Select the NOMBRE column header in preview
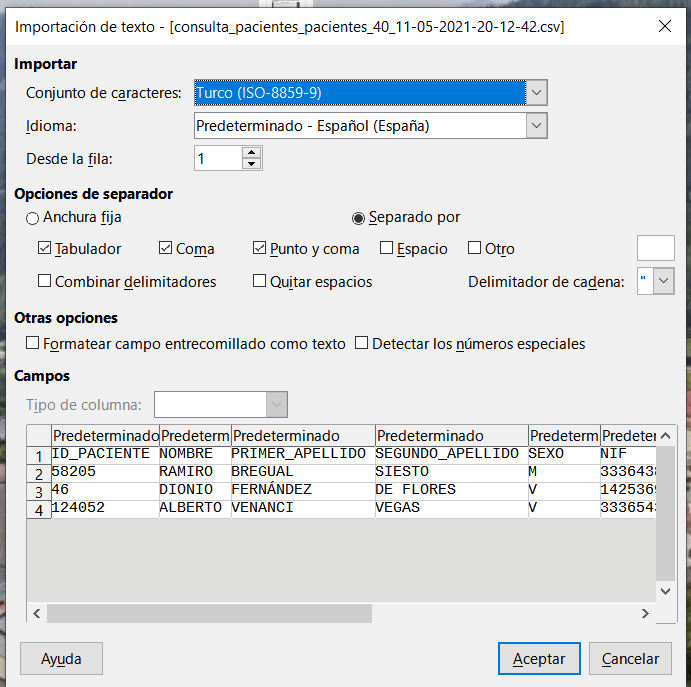Viewport: 691px width, 687px height. click(194, 436)
